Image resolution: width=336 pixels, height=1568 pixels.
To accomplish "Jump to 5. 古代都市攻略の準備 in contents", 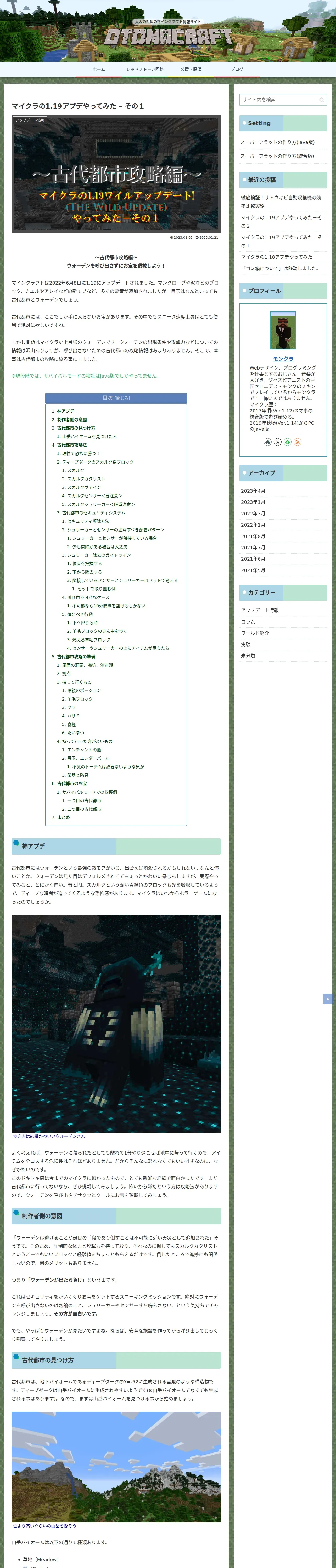I will point(76,657).
